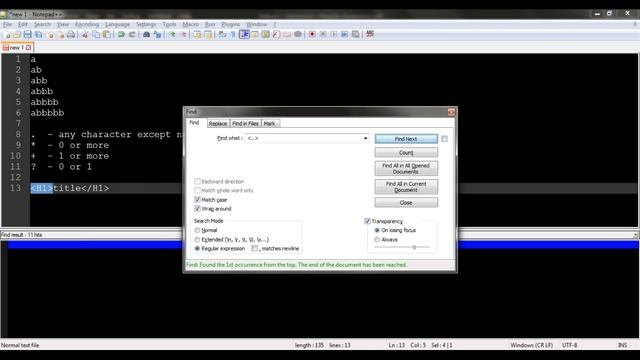Click the stop macro recording icon
Image resolution: width=640 pixels, height=360 pixels.
click(x=323, y=34)
